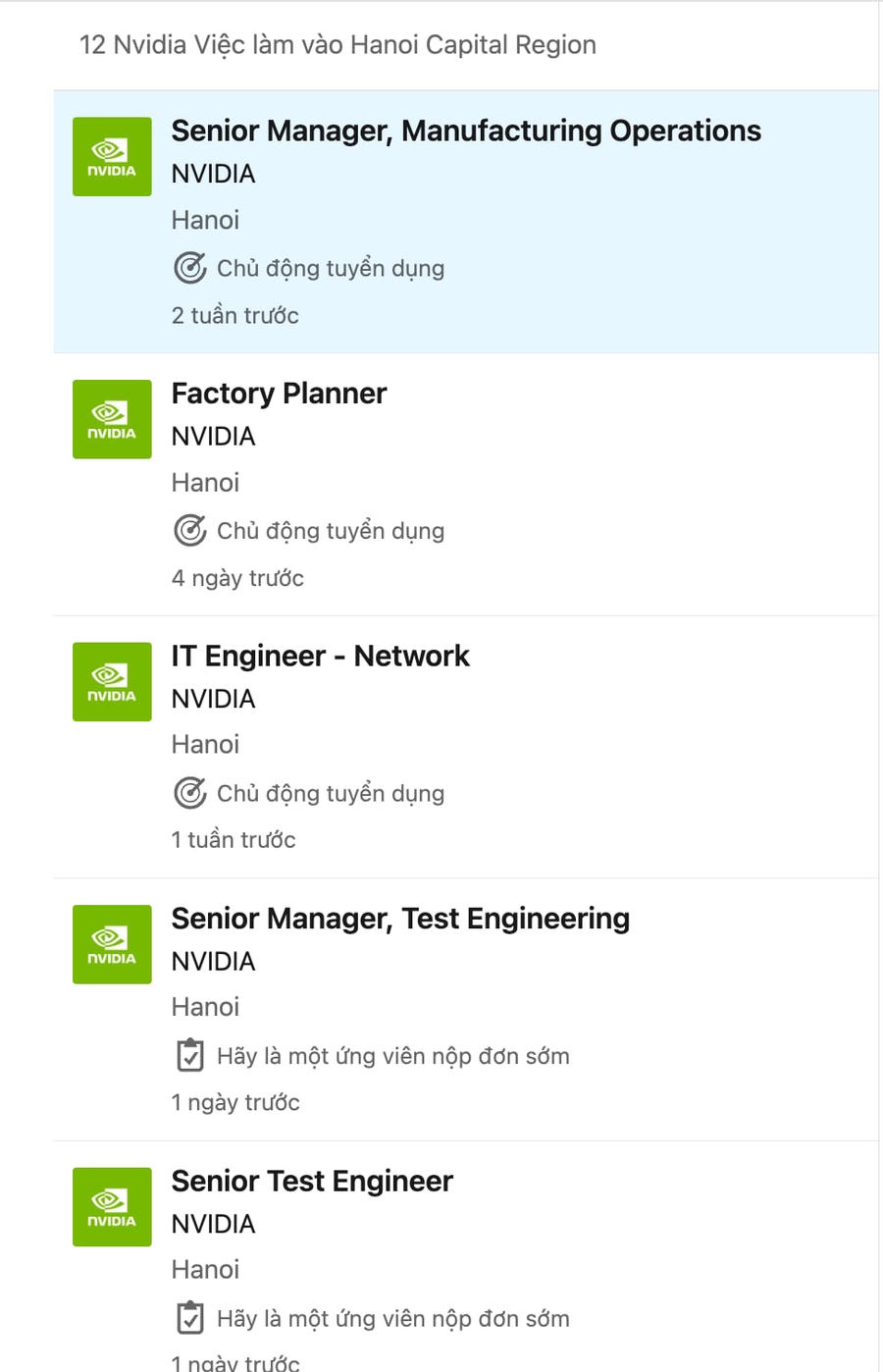Click NVIDIA company name under IT Engineer - Network

(x=213, y=699)
